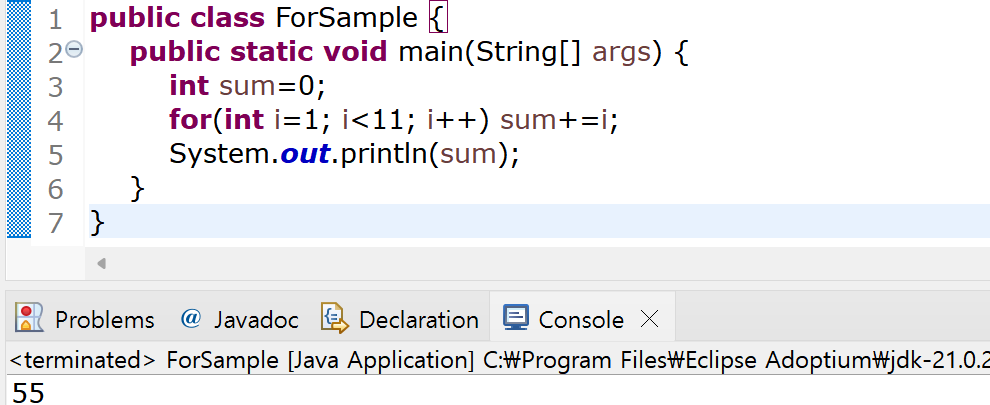
Task: Click the console output 55
Action: point(29,393)
